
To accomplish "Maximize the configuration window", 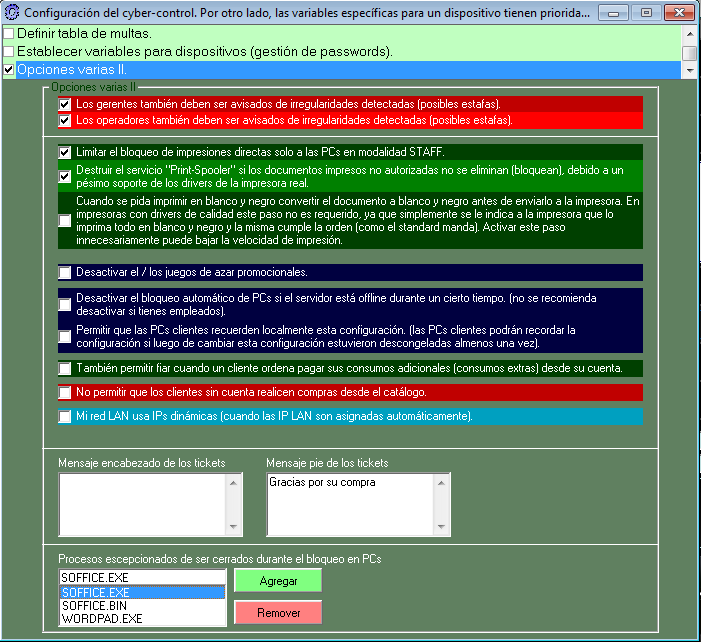I will click(646, 13).
